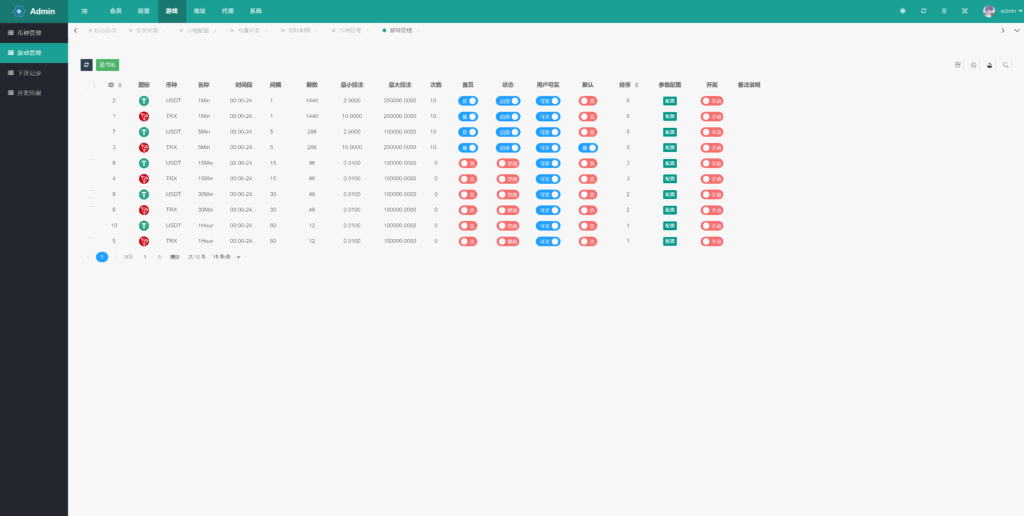Click the green 导出 export button
Screen dimensions: 1024x516
(107, 64)
